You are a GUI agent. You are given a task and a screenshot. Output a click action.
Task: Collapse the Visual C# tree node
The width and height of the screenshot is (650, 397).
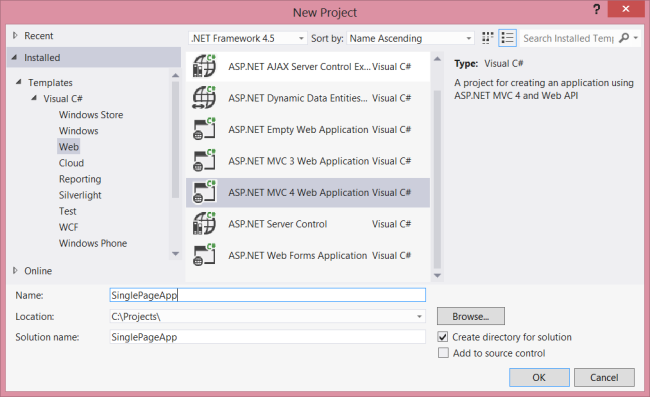34,98
